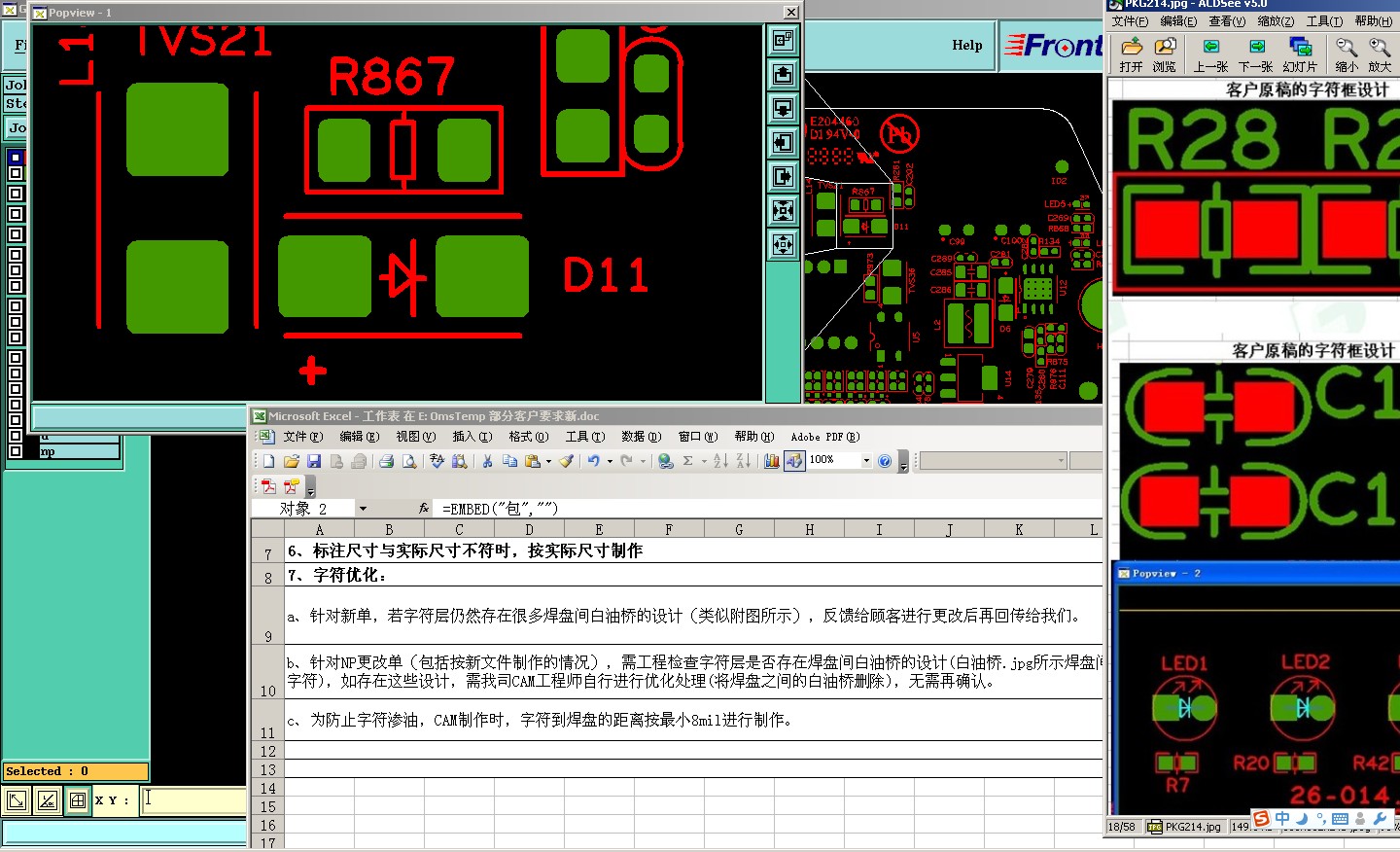Viewport: 1400px width, 852px height.
Task: Click the Copy icon in Excel toolbar
Action: [x=509, y=461]
